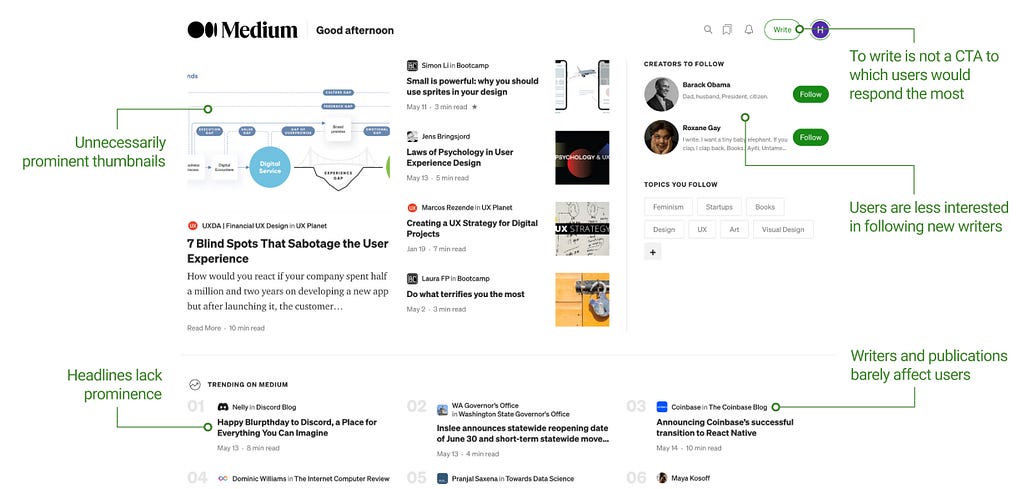The image size is (1024, 489).
Task: Select the UX topic tag
Action: pos(702,230)
